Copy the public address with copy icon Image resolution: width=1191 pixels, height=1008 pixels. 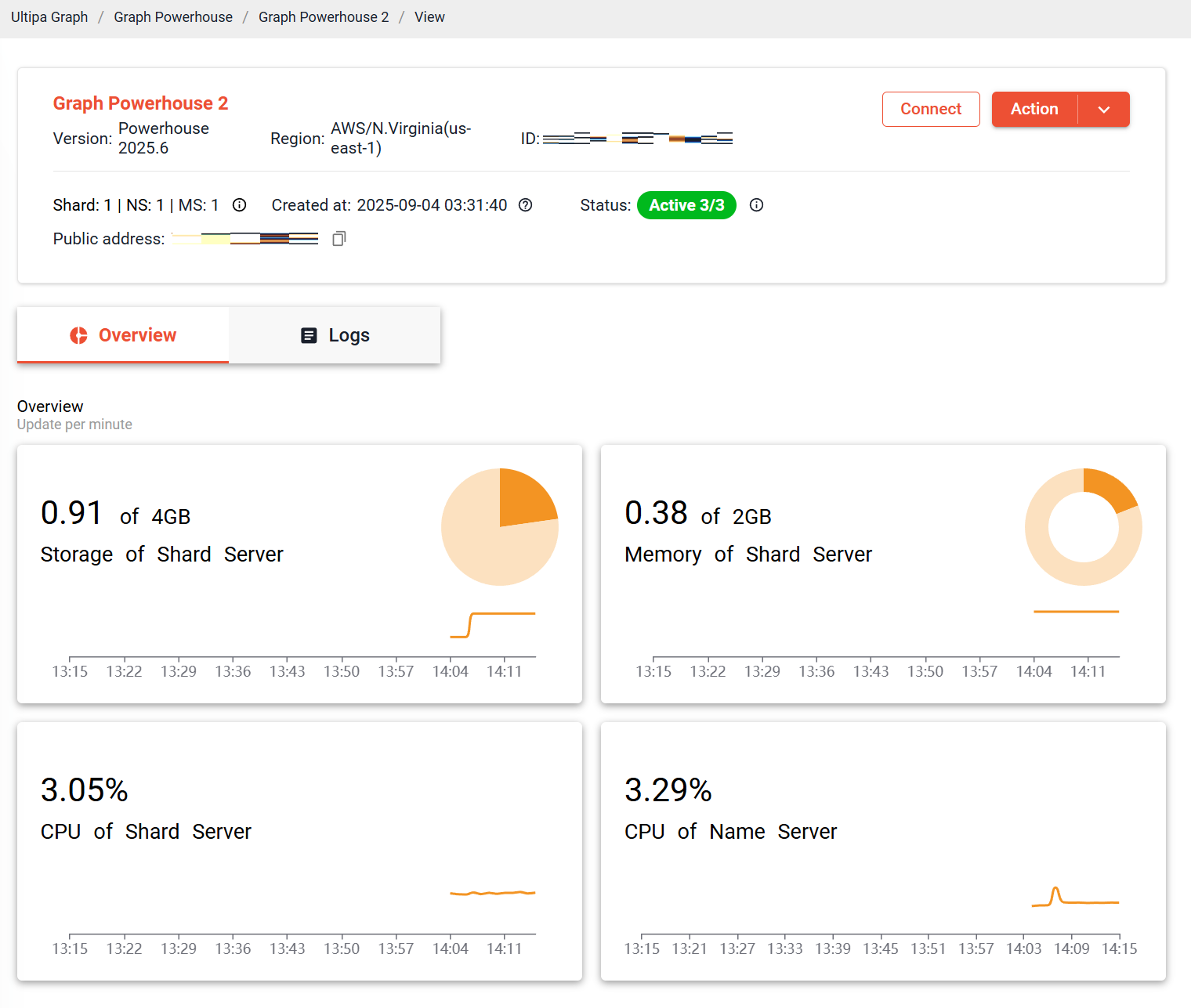338,239
